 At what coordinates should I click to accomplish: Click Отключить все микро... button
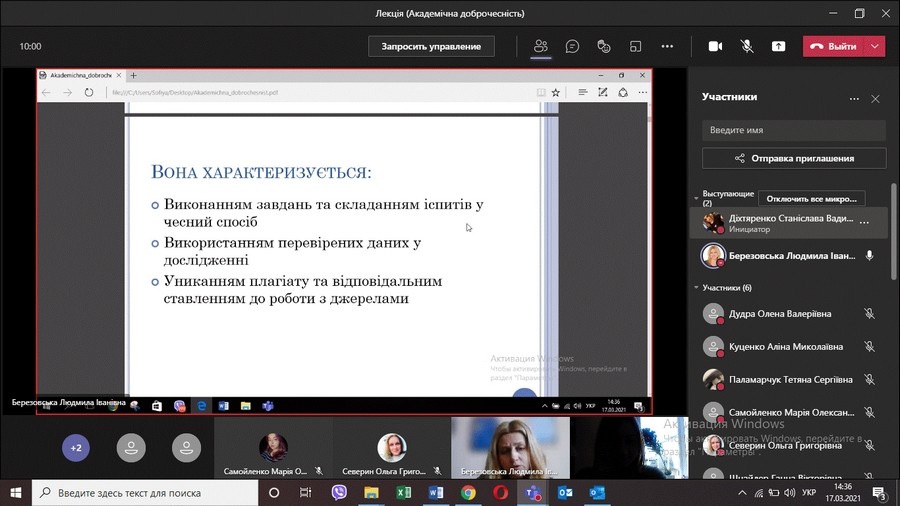click(812, 199)
